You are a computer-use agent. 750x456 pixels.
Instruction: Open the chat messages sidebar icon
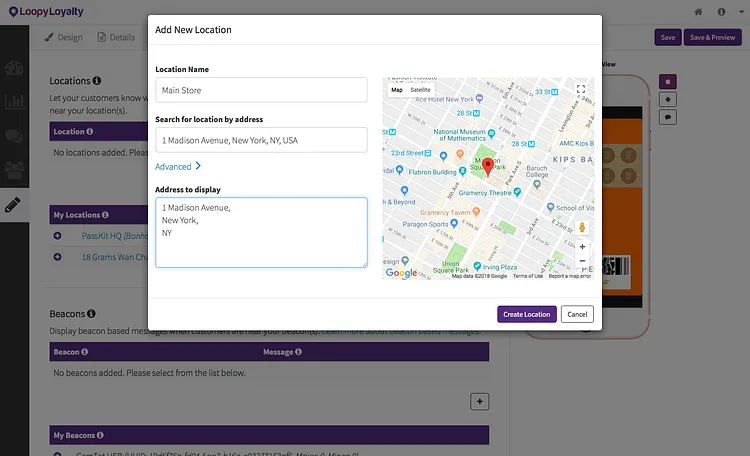(x=14, y=136)
